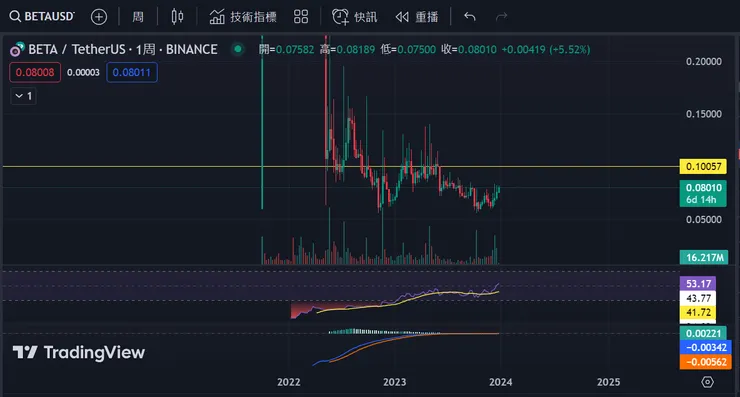Viewport: 740px width, 397px height.
Task: Click the 0.05000 price scale label
Action: [x=704, y=220]
